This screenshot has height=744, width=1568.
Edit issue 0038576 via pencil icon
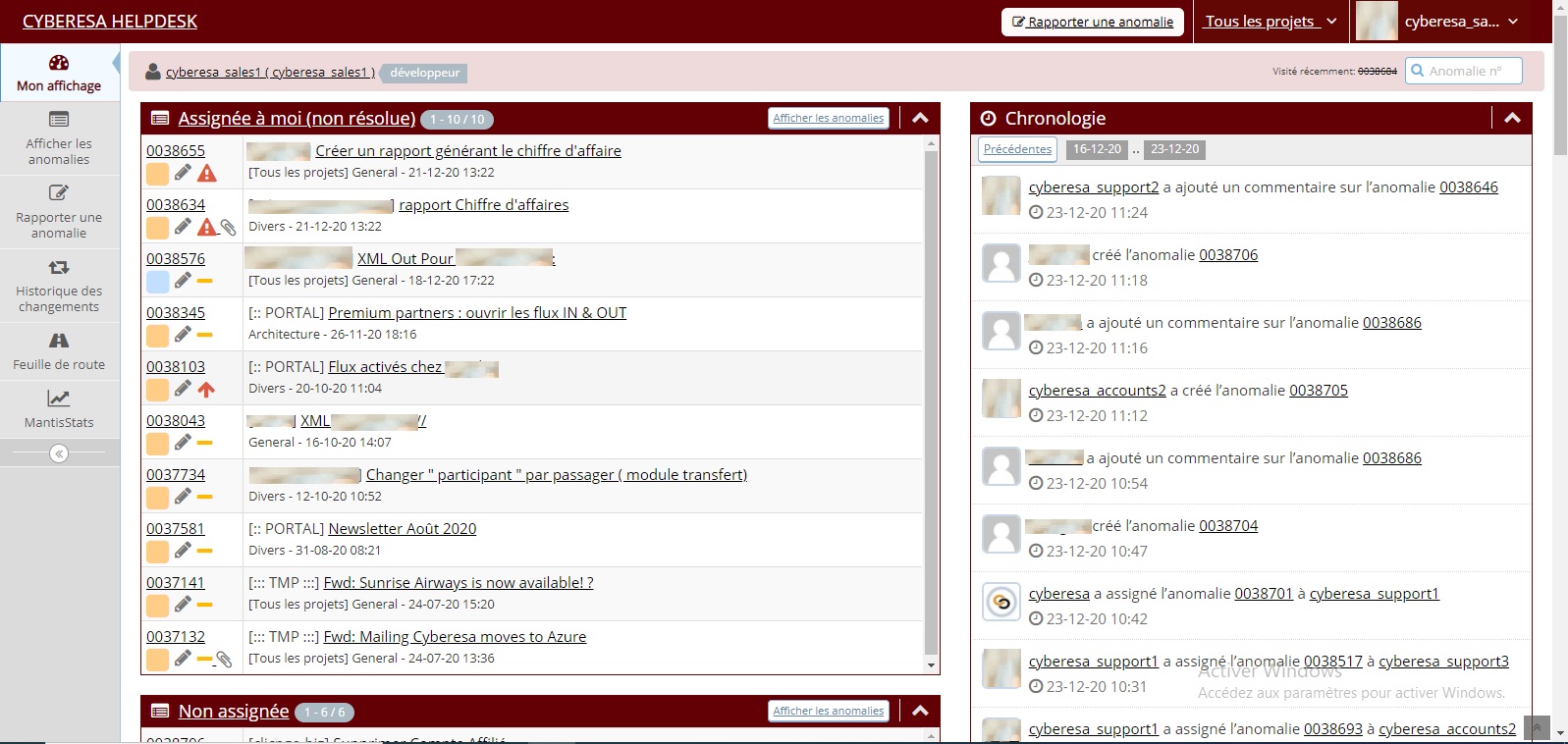183,281
